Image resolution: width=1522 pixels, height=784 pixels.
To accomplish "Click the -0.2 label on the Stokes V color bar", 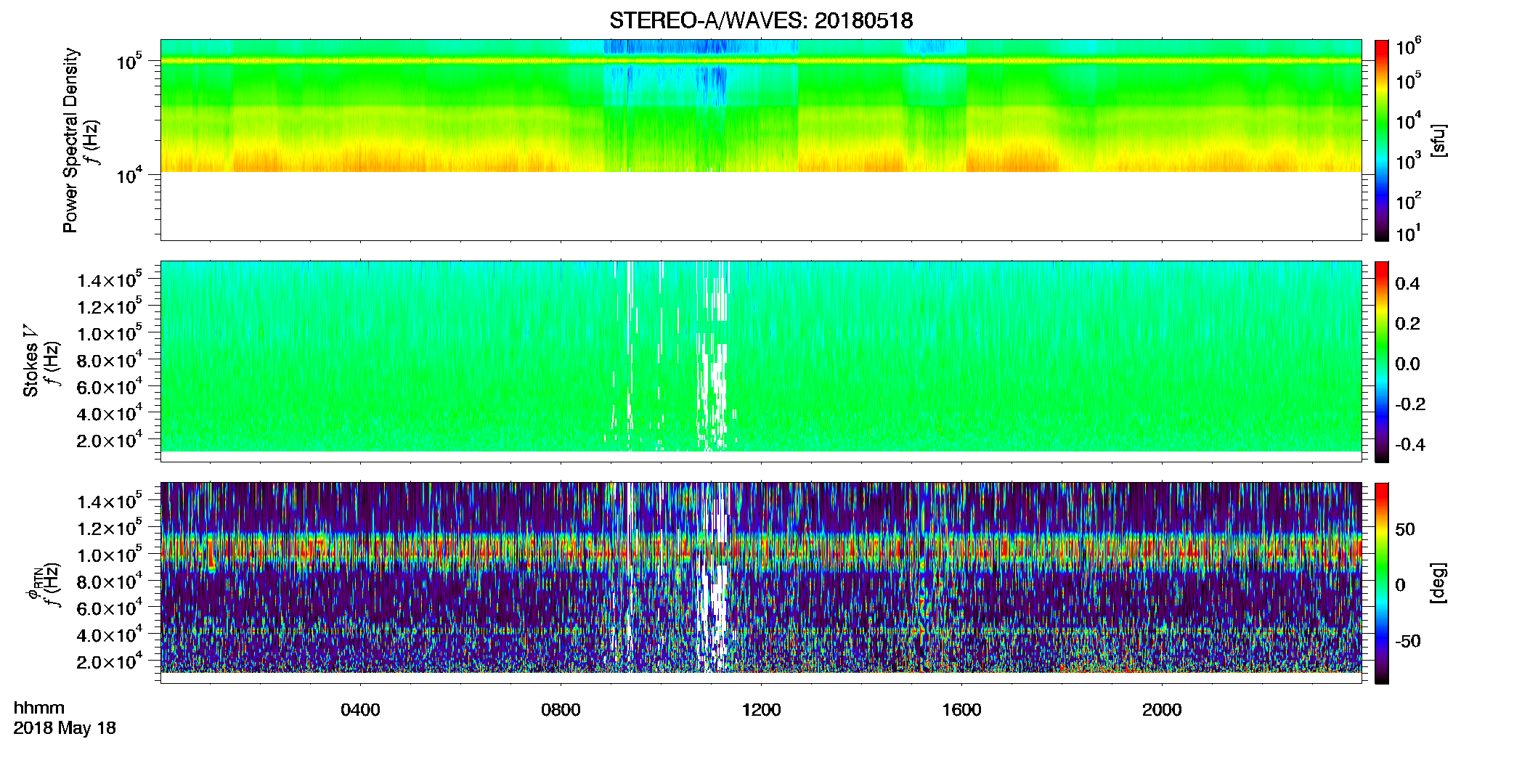I will (x=1410, y=404).
